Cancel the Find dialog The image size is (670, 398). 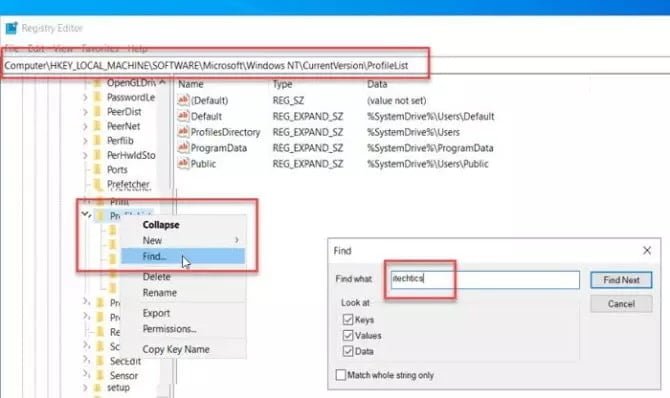point(621,304)
